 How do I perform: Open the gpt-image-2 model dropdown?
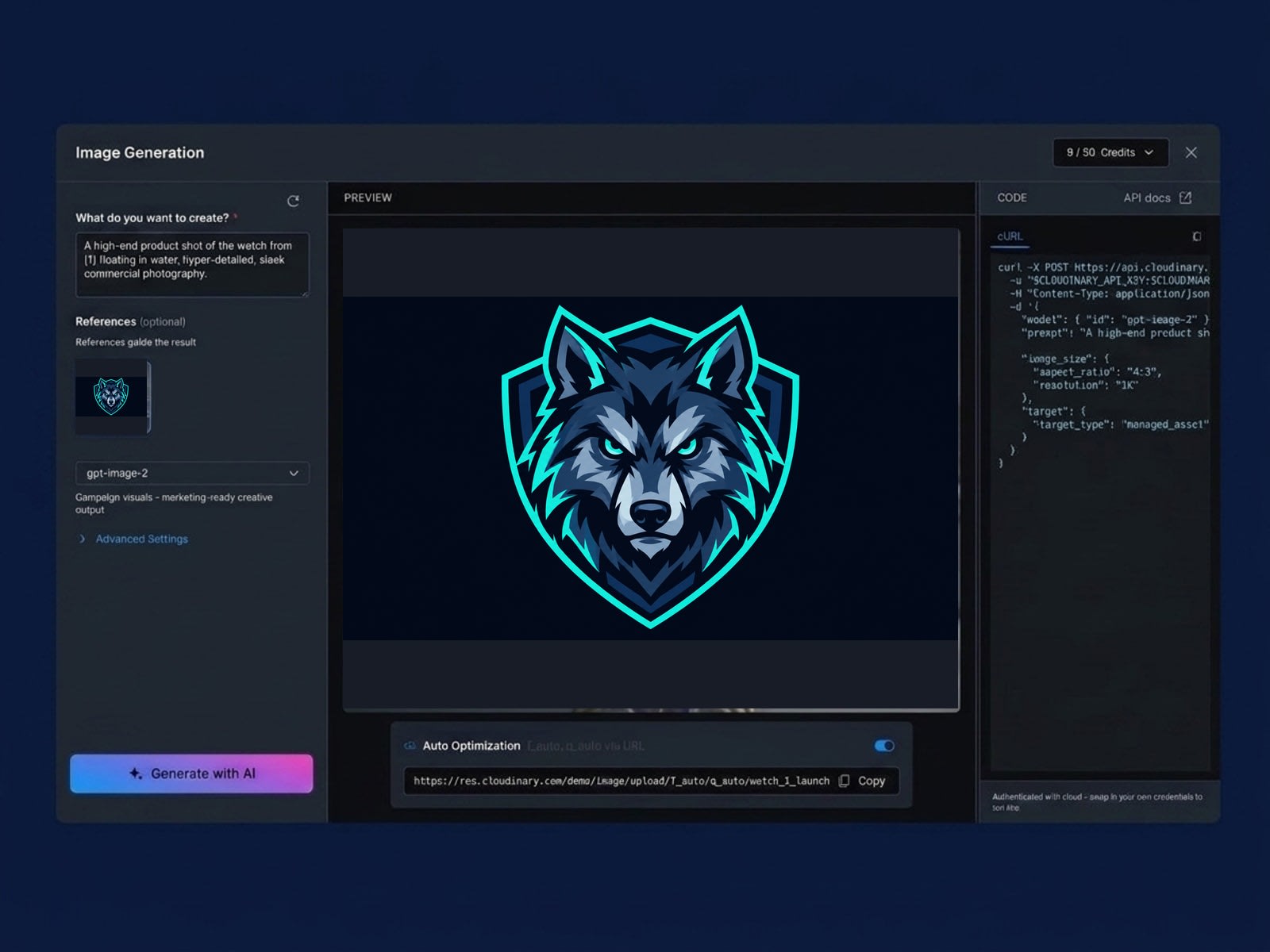coord(192,473)
